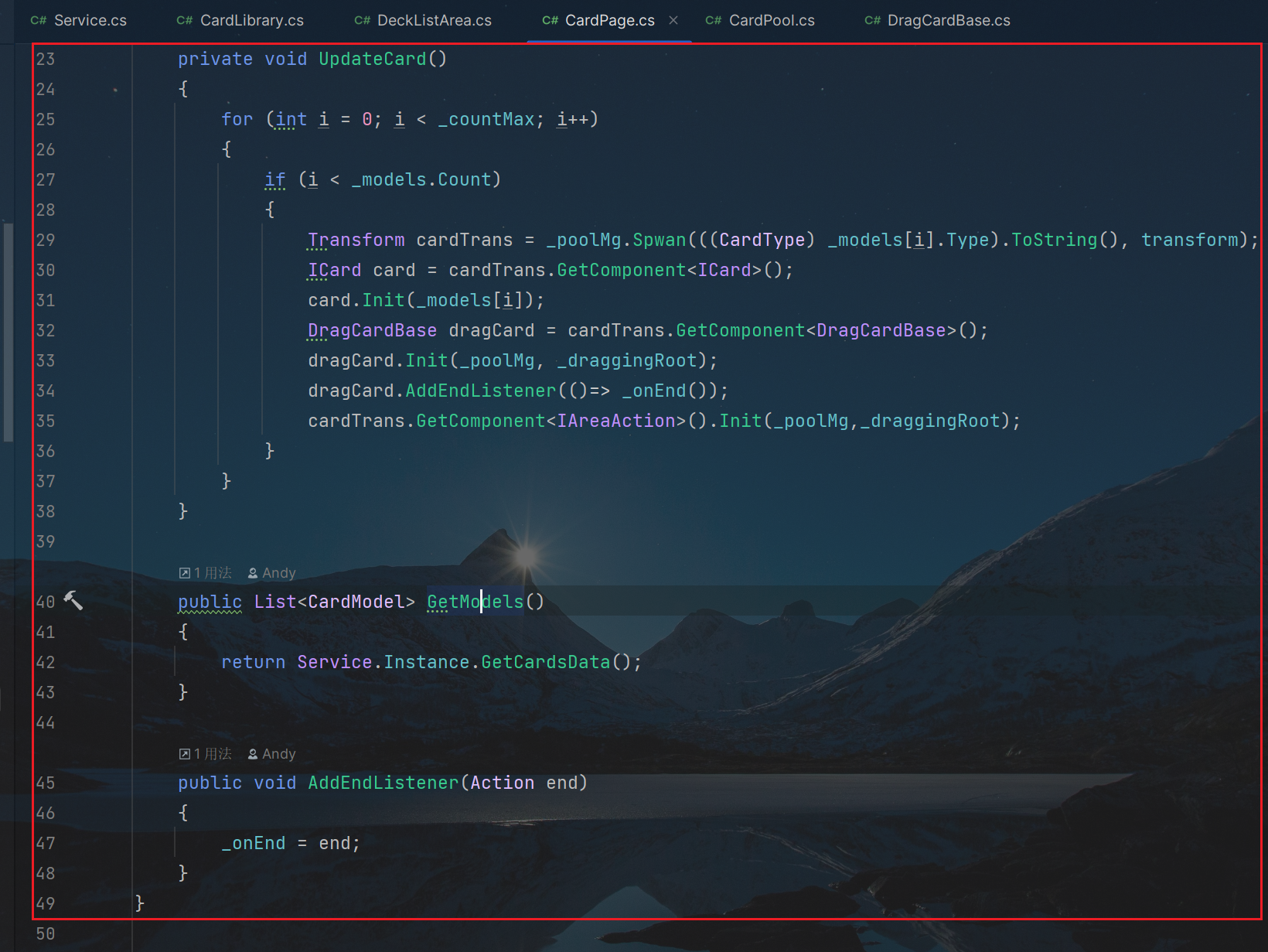Viewport: 1268px width, 952px height.
Task: Click the C# file icon on Service.cs tab
Action: 39,21
